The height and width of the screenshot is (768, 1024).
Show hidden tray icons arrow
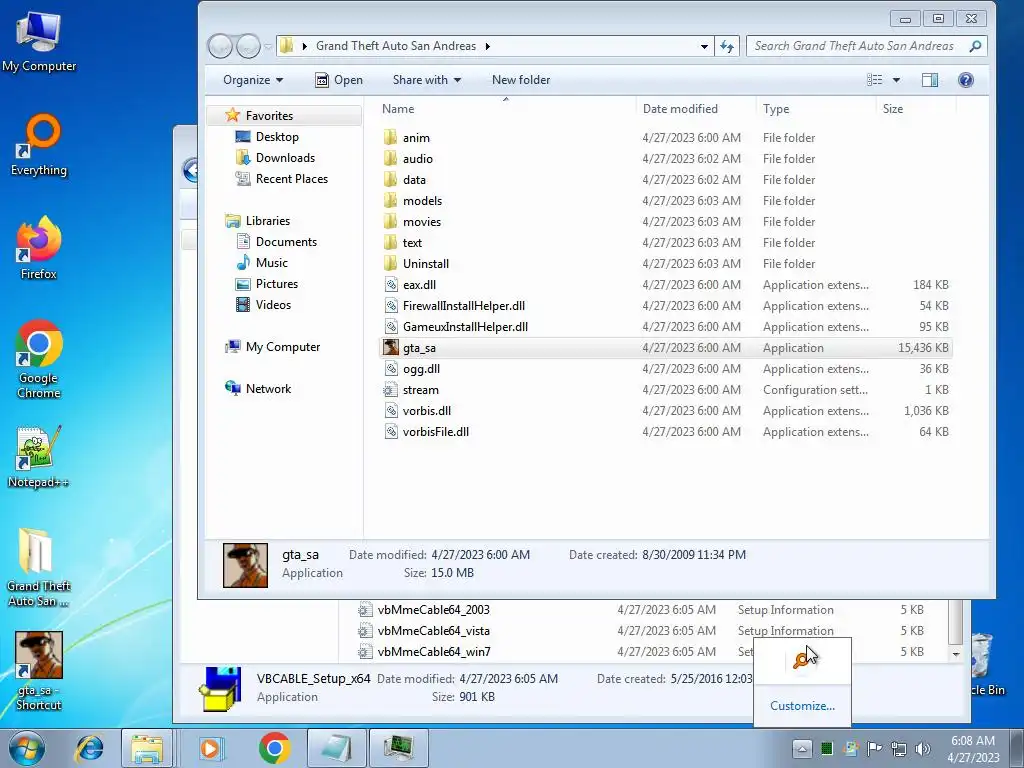[x=803, y=748]
